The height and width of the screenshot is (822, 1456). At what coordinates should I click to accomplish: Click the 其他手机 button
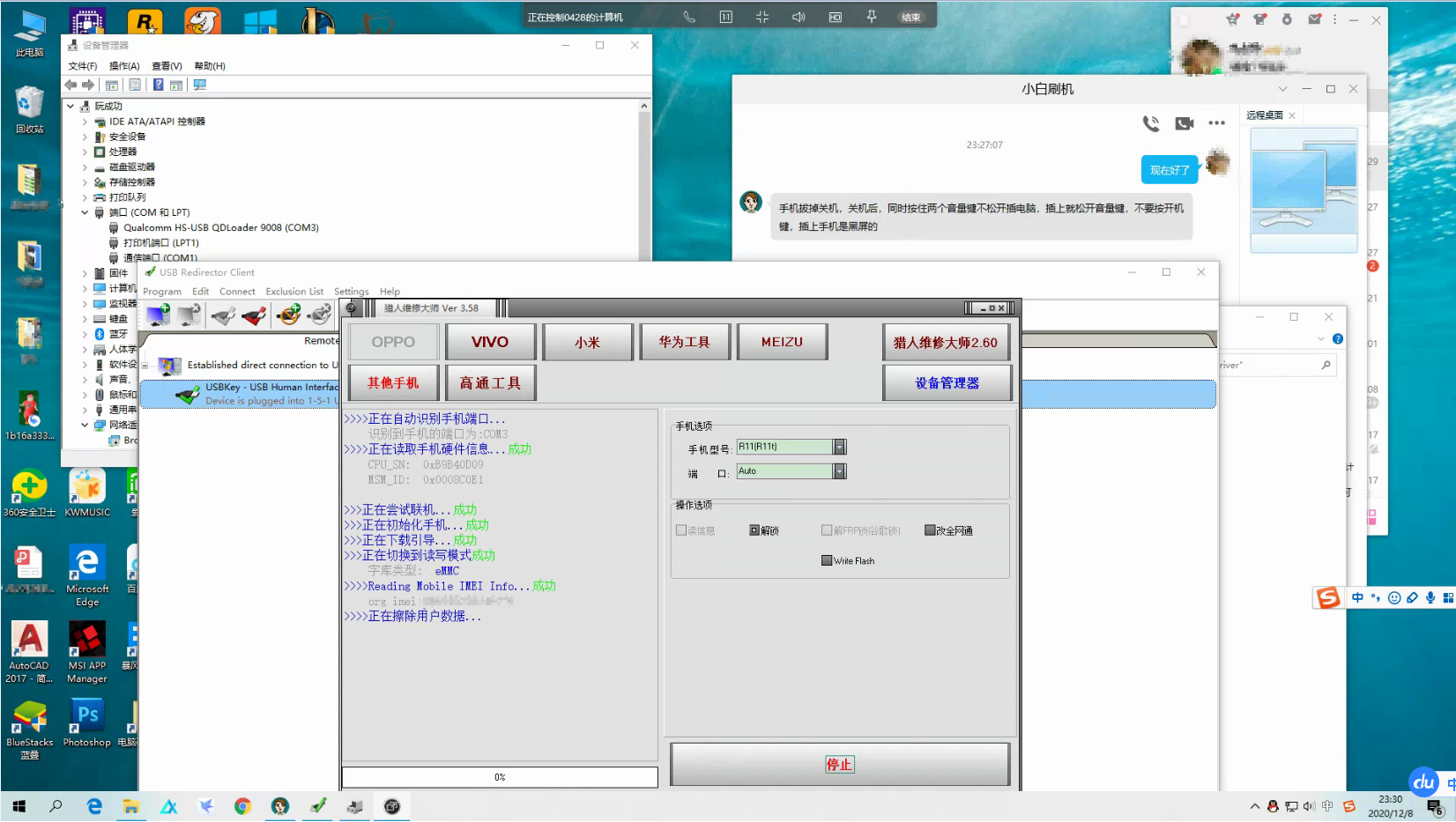point(393,382)
